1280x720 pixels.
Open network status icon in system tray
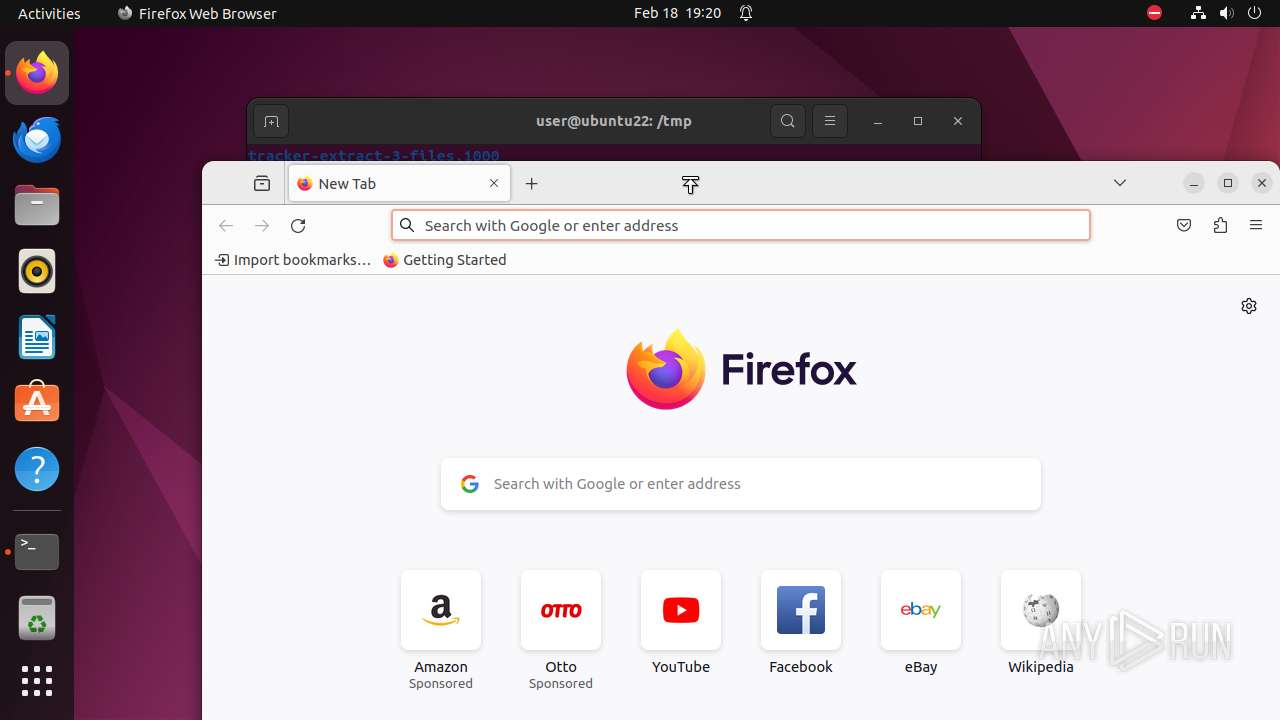tap(1198, 13)
